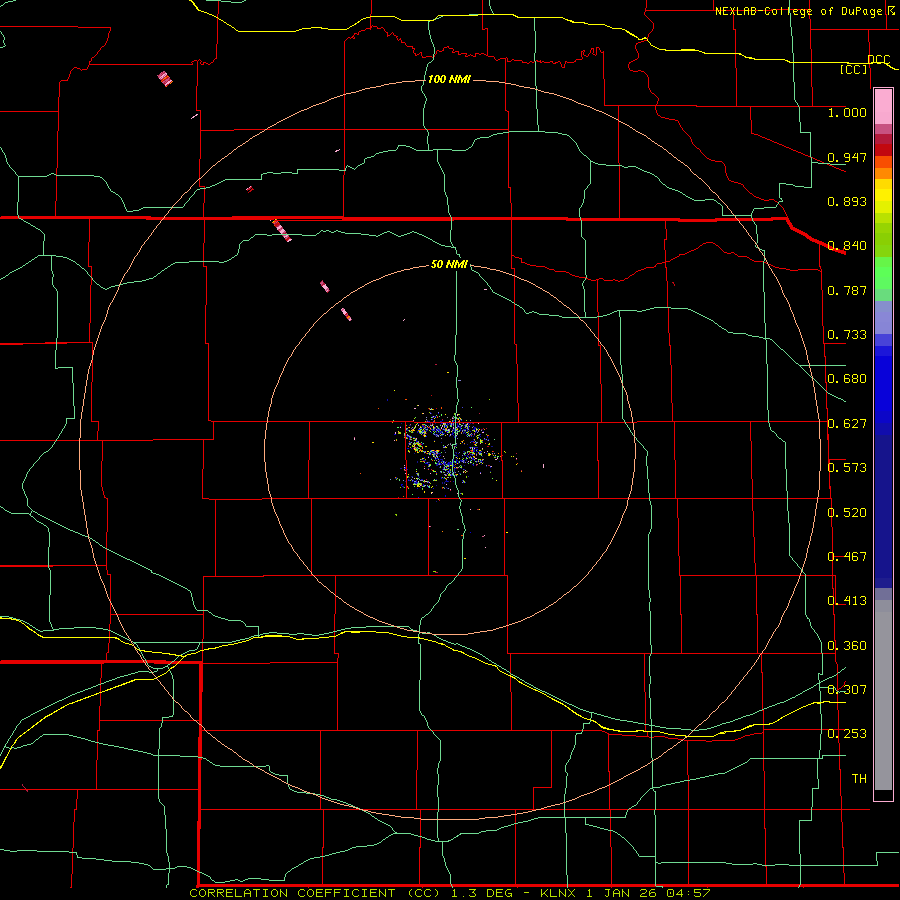Click the 0.627 value on the color scale
Viewport: 900px width, 900px height.
point(847,424)
